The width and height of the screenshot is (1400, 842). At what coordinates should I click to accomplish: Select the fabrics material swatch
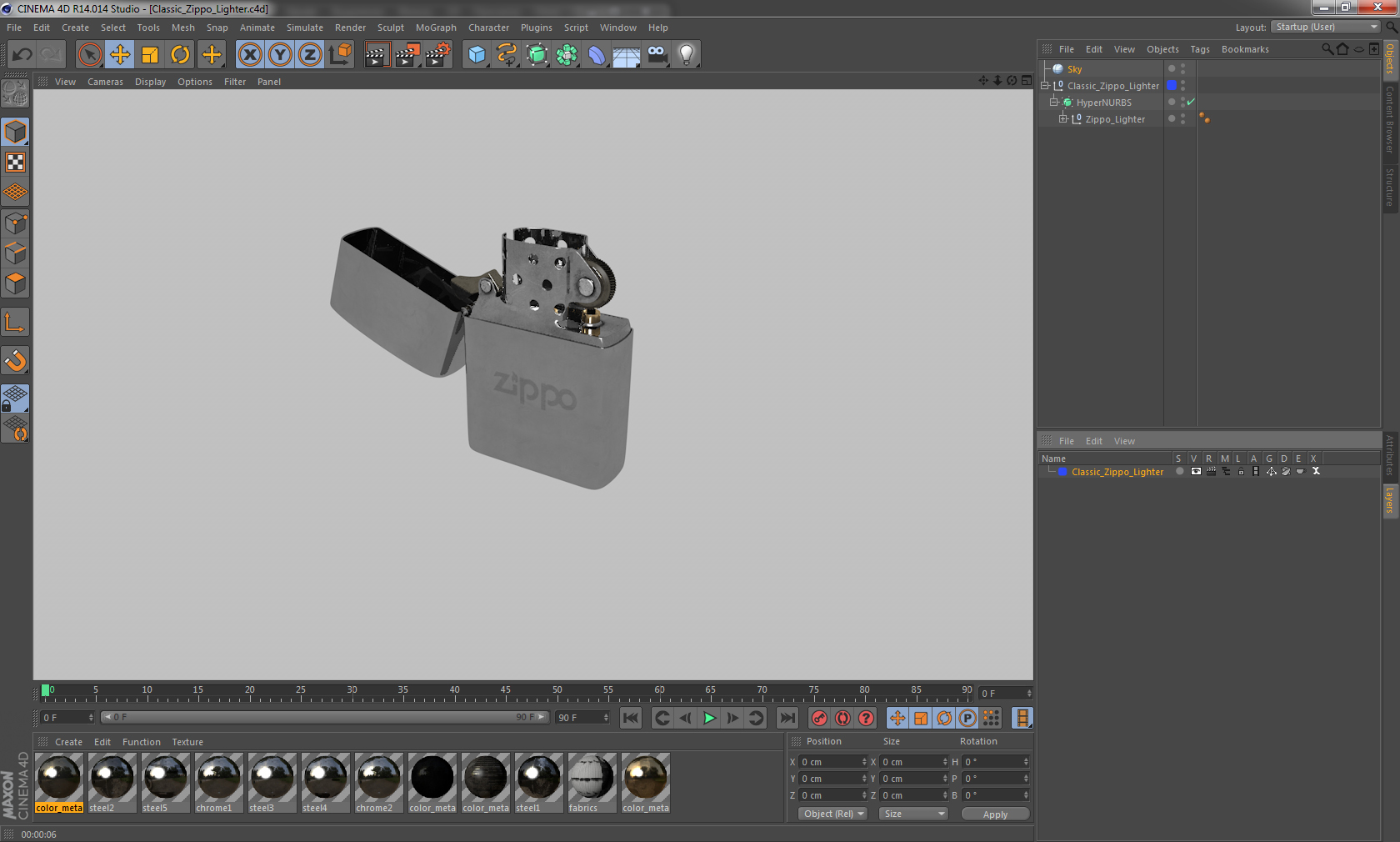[x=591, y=783]
